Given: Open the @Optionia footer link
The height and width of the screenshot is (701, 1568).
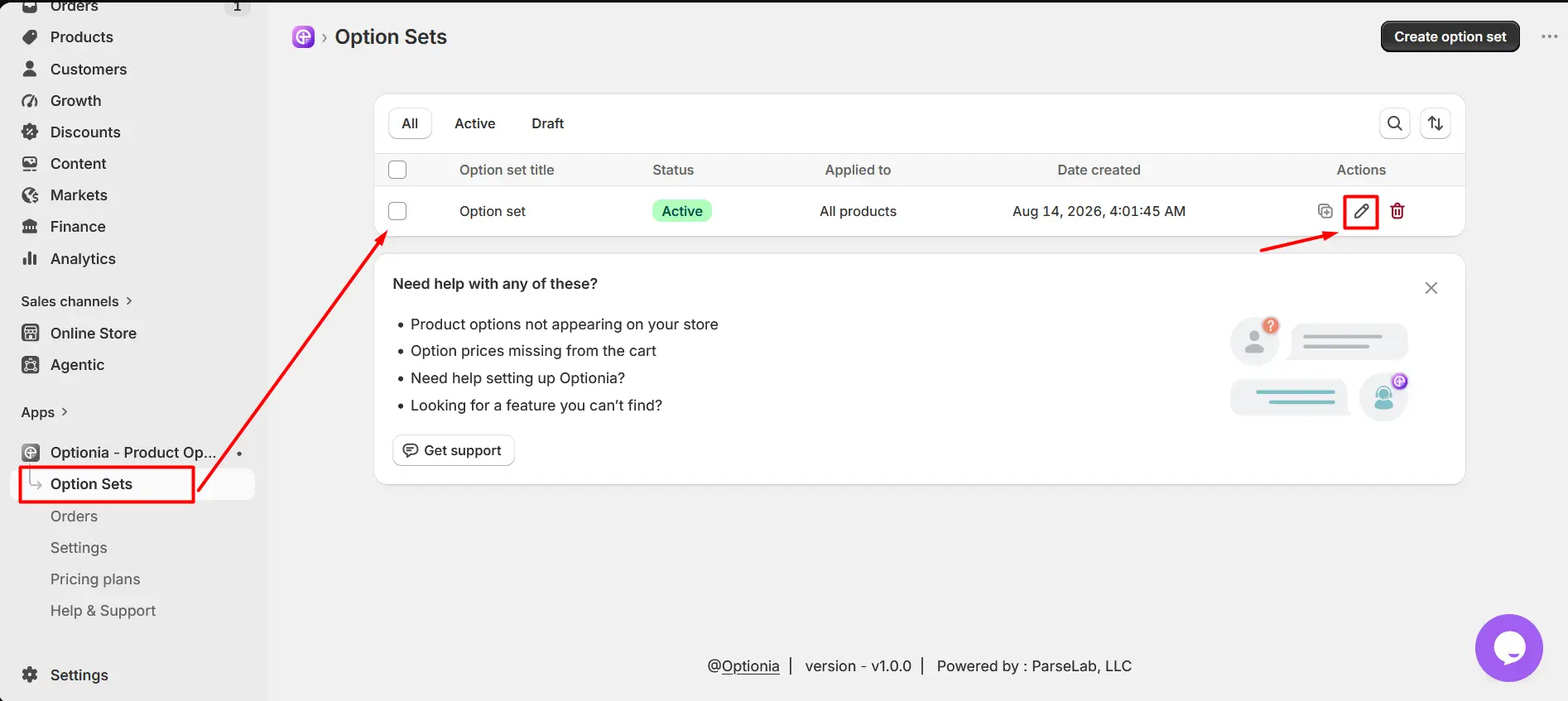Looking at the screenshot, I should pyautogui.click(x=743, y=666).
